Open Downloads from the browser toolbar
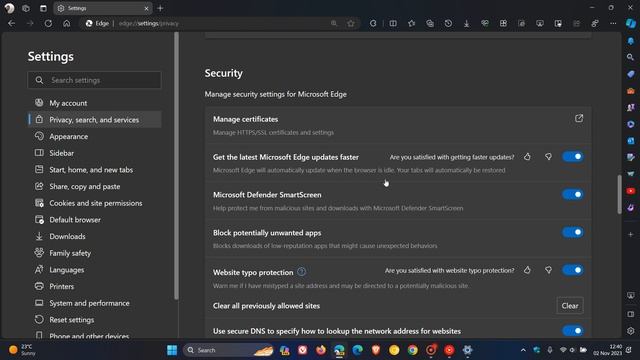 pyautogui.click(x=467, y=23)
